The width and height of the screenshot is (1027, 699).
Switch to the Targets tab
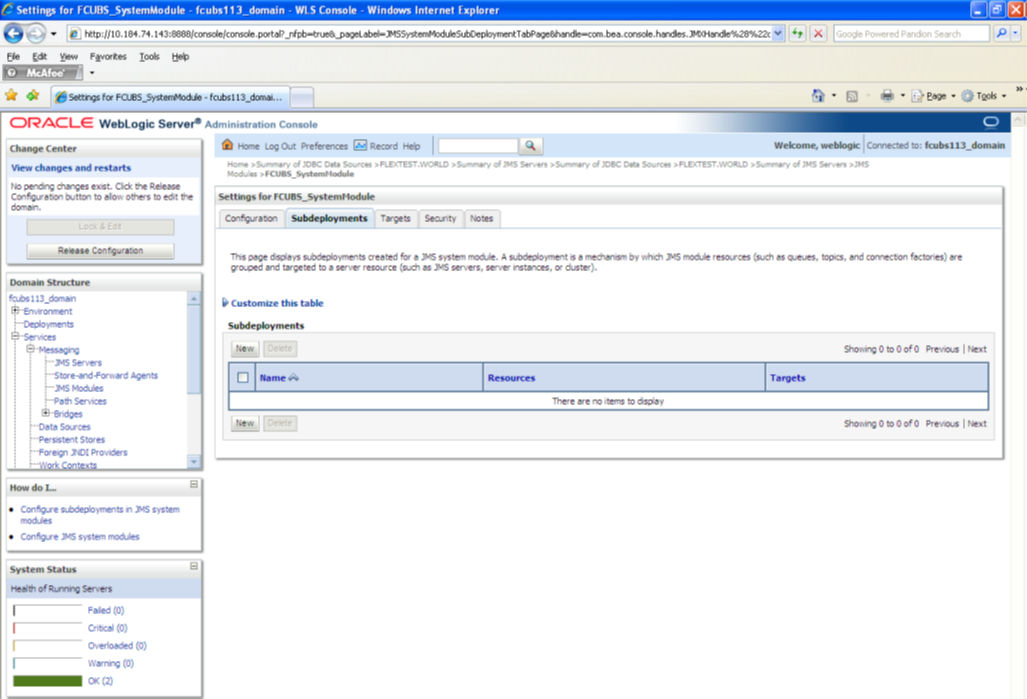click(x=396, y=218)
